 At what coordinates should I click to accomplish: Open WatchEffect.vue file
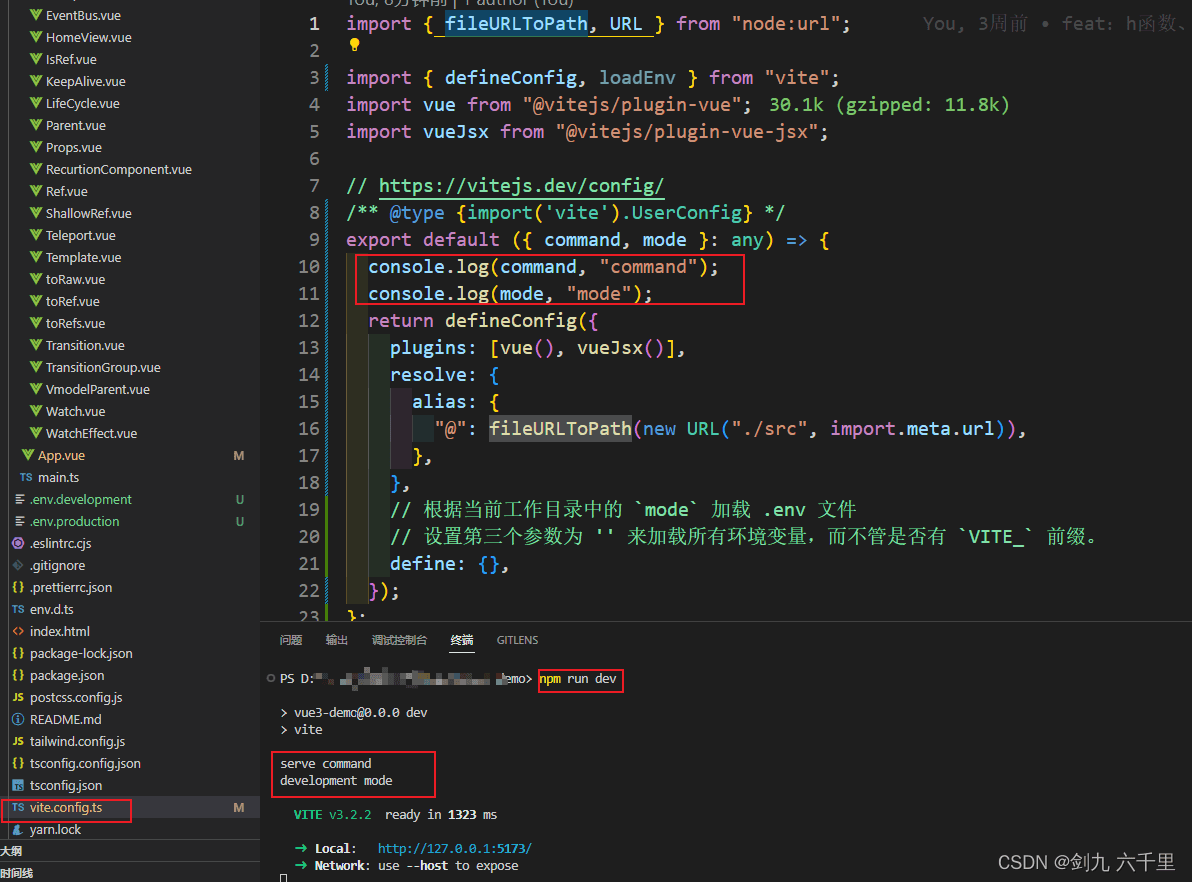click(x=91, y=434)
